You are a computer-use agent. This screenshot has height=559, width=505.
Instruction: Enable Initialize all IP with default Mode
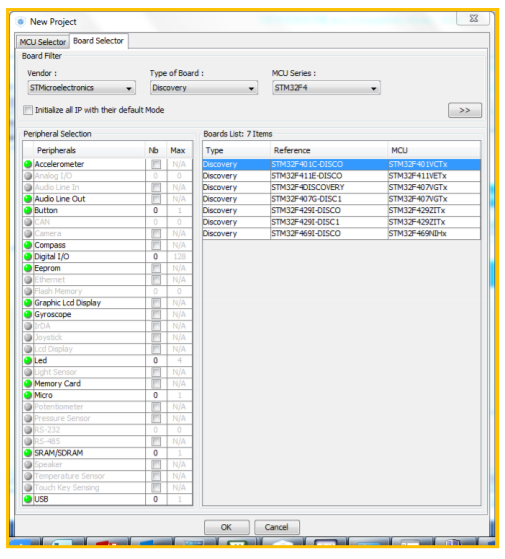(28, 110)
